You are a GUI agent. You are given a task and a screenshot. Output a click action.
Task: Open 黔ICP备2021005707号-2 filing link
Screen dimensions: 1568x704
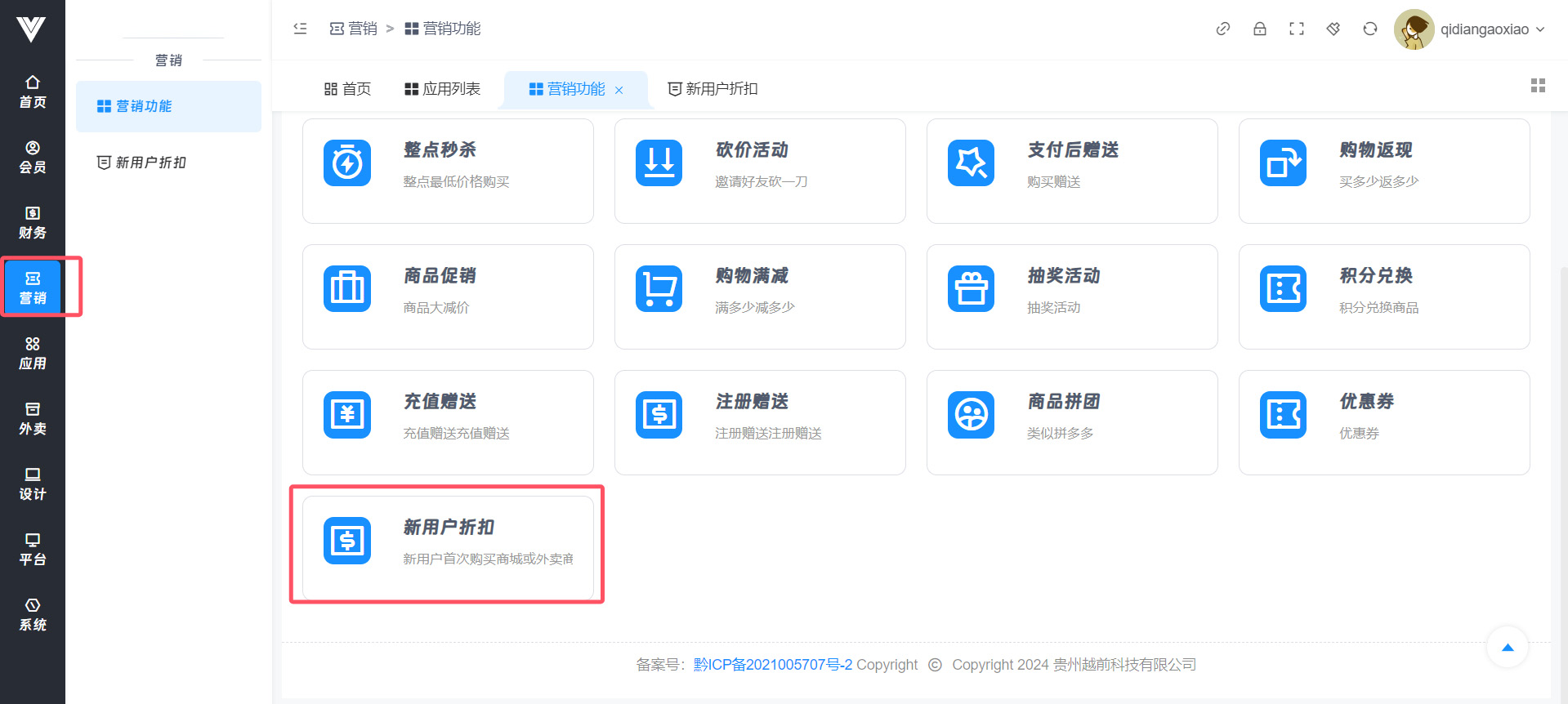pyautogui.click(x=772, y=665)
